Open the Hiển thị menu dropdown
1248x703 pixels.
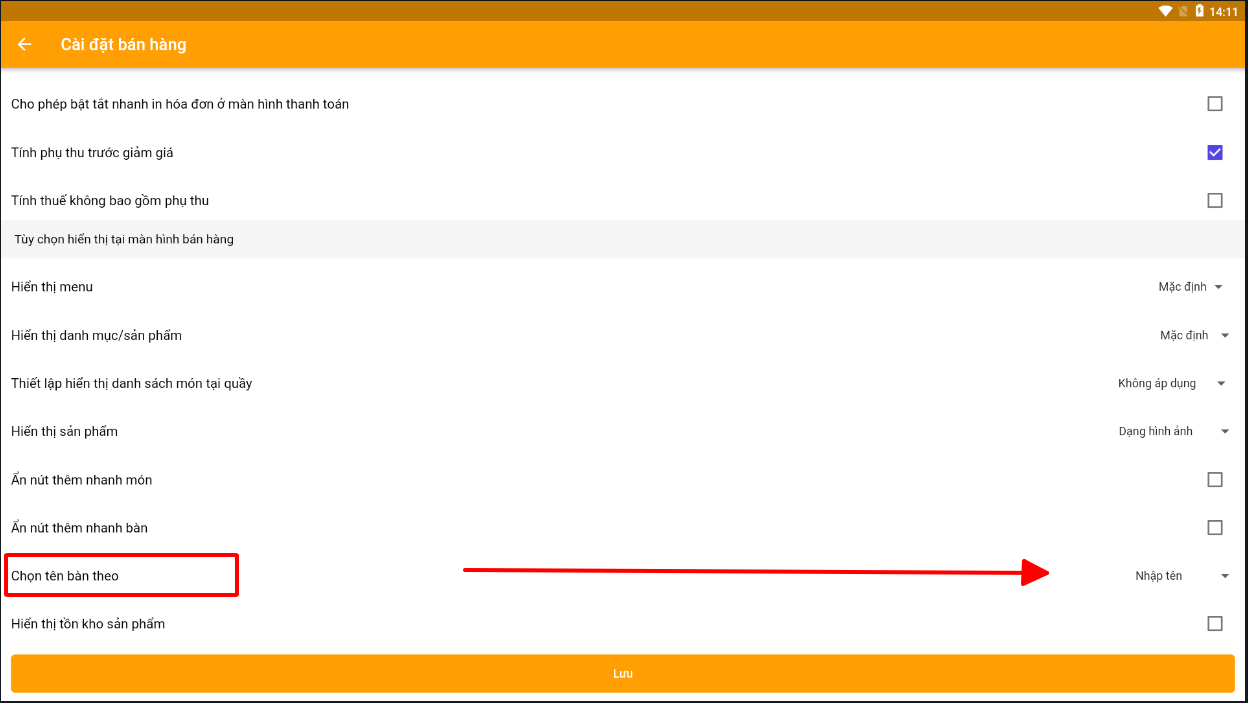pyautogui.click(x=1190, y=287)
